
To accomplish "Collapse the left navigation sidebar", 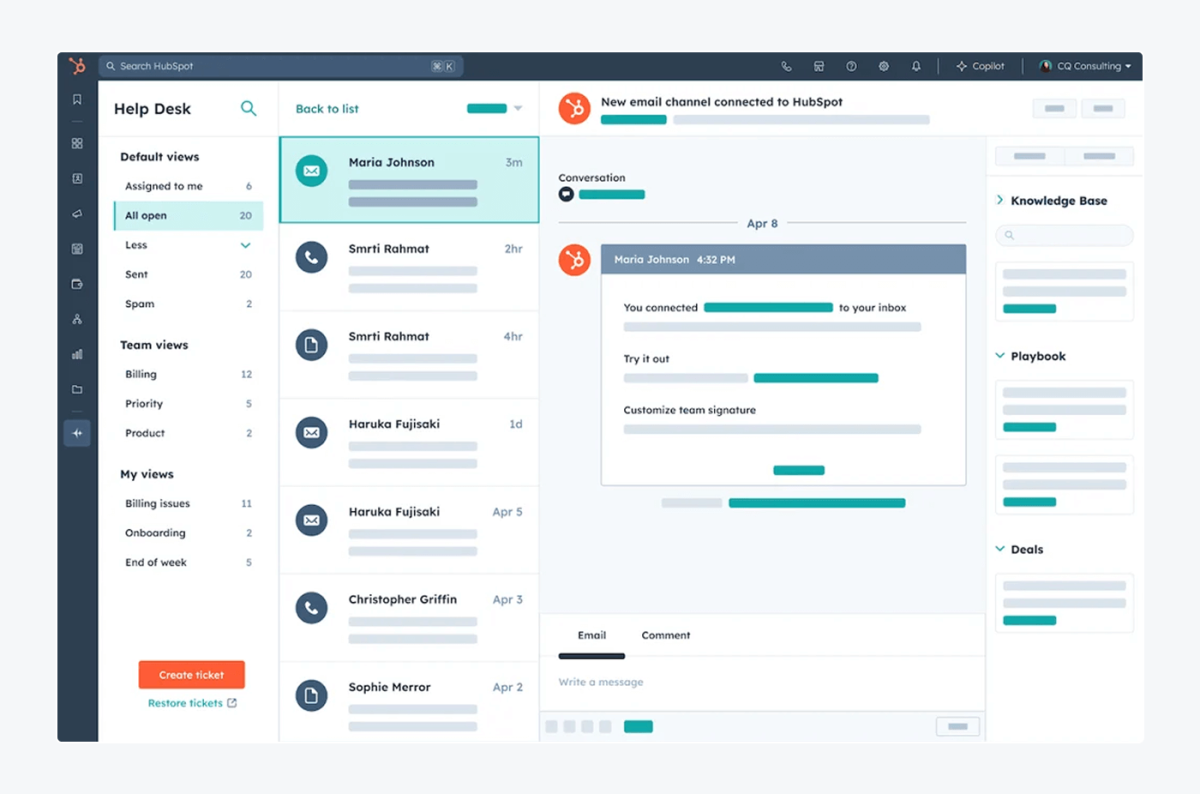I will (77, 432).
